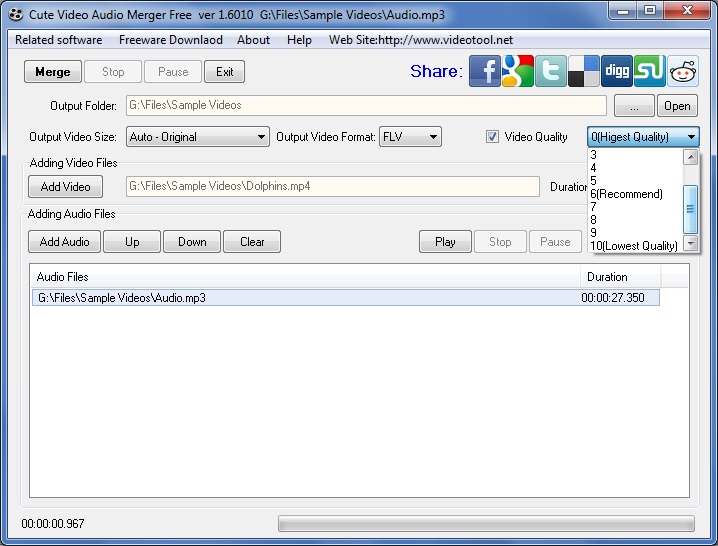This screenshot has height=546, width=718.
Task: Share via the Twitter bird icon
Action: click(x=551, y=71)
